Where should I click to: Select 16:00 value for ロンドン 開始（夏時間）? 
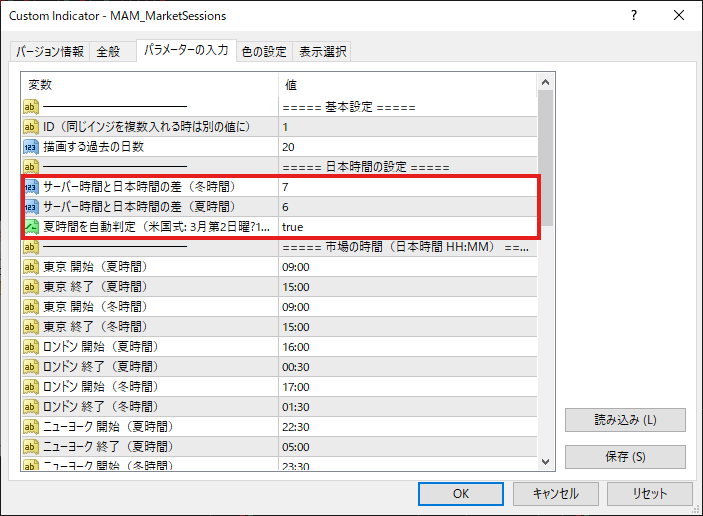[408, 347]
